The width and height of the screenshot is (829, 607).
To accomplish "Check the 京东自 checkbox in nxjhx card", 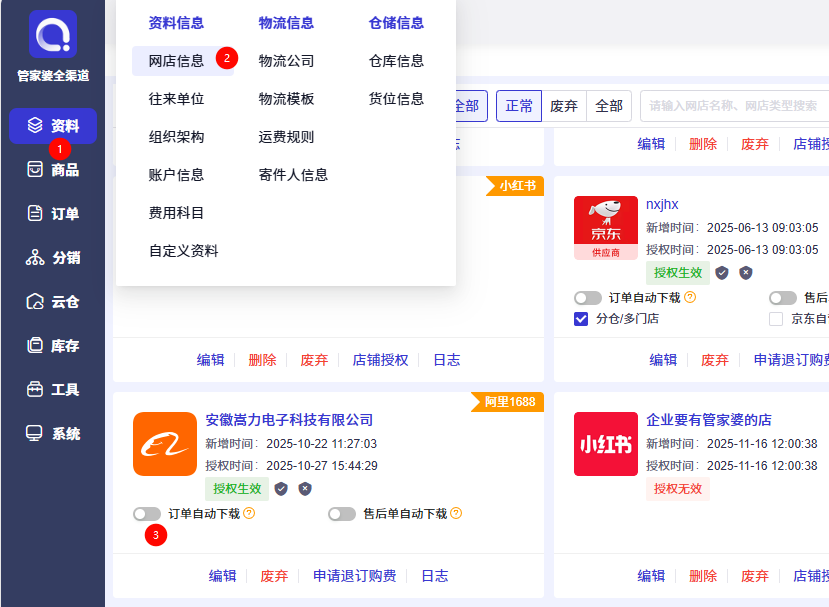I will [x=776, y=319].
